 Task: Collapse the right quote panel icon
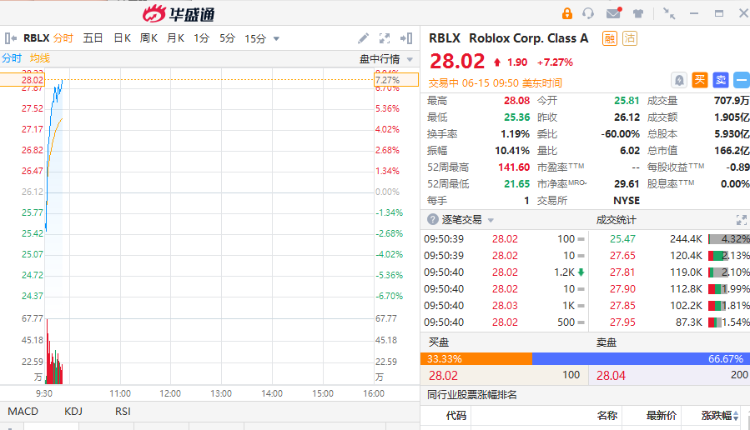click(x=406, y=38)
